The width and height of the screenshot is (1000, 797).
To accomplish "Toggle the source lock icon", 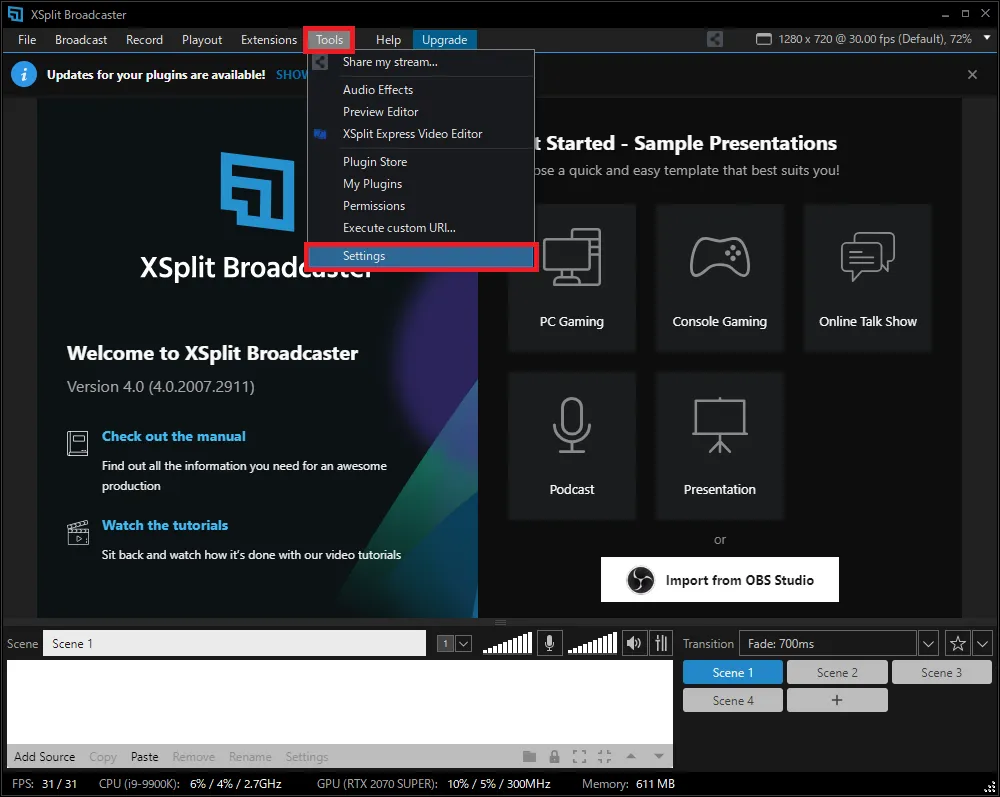I will point(554,757).
